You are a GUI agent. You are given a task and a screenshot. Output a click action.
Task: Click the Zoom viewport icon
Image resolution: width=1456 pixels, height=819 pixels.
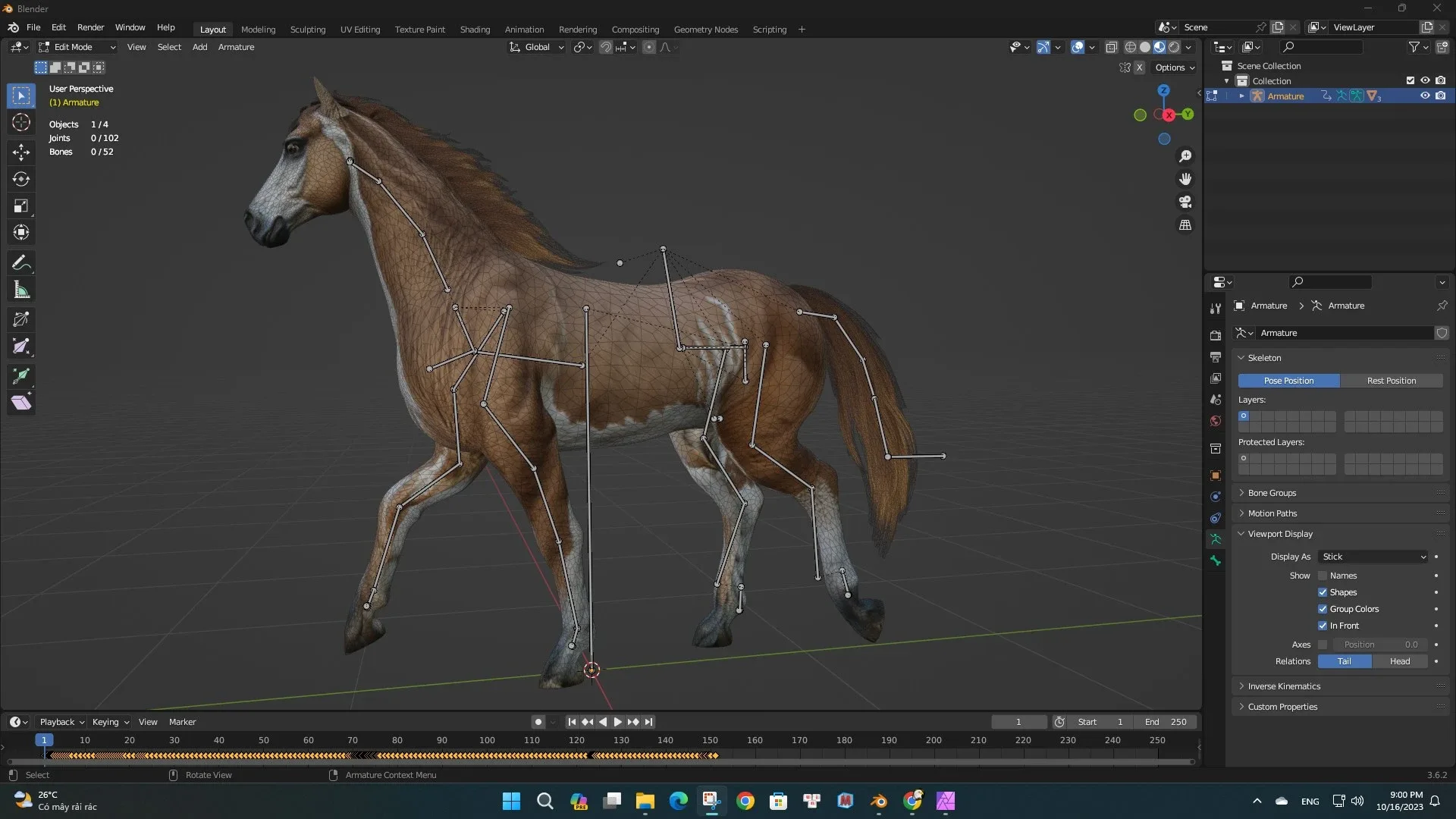[1185, 156]
